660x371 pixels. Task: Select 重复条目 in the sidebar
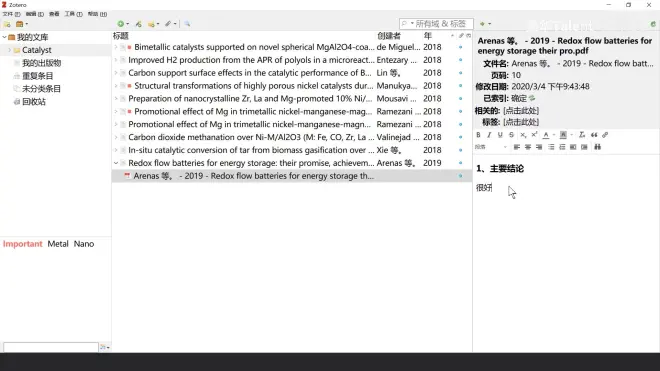coord(37,76)
